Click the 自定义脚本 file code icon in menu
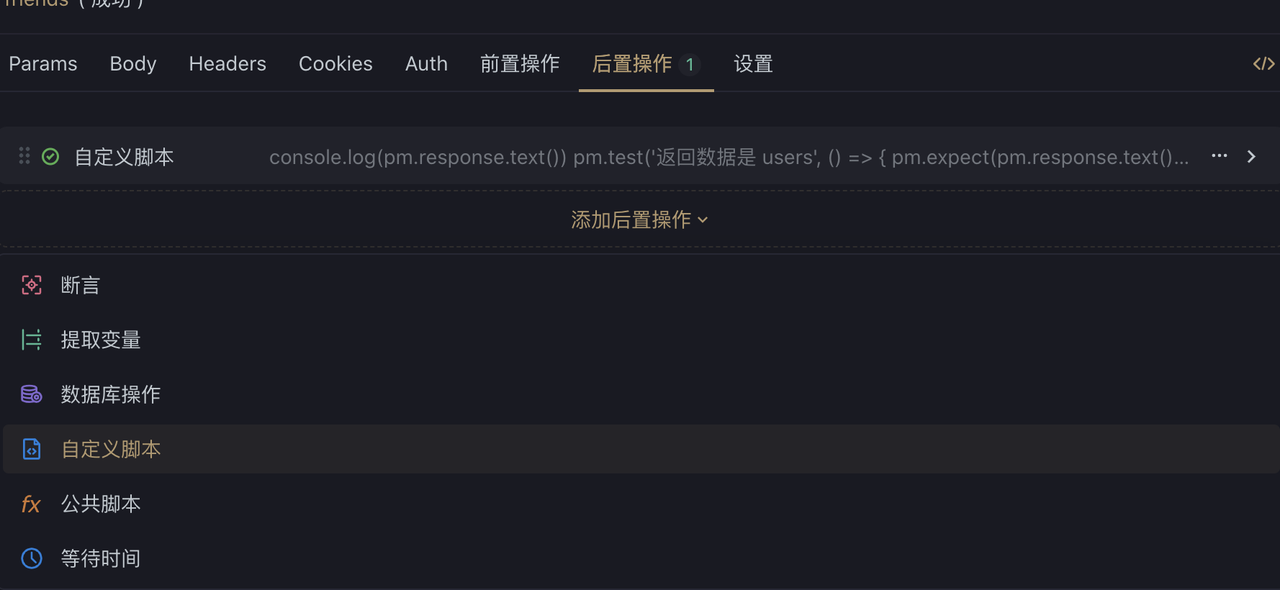 coord(32,449)
